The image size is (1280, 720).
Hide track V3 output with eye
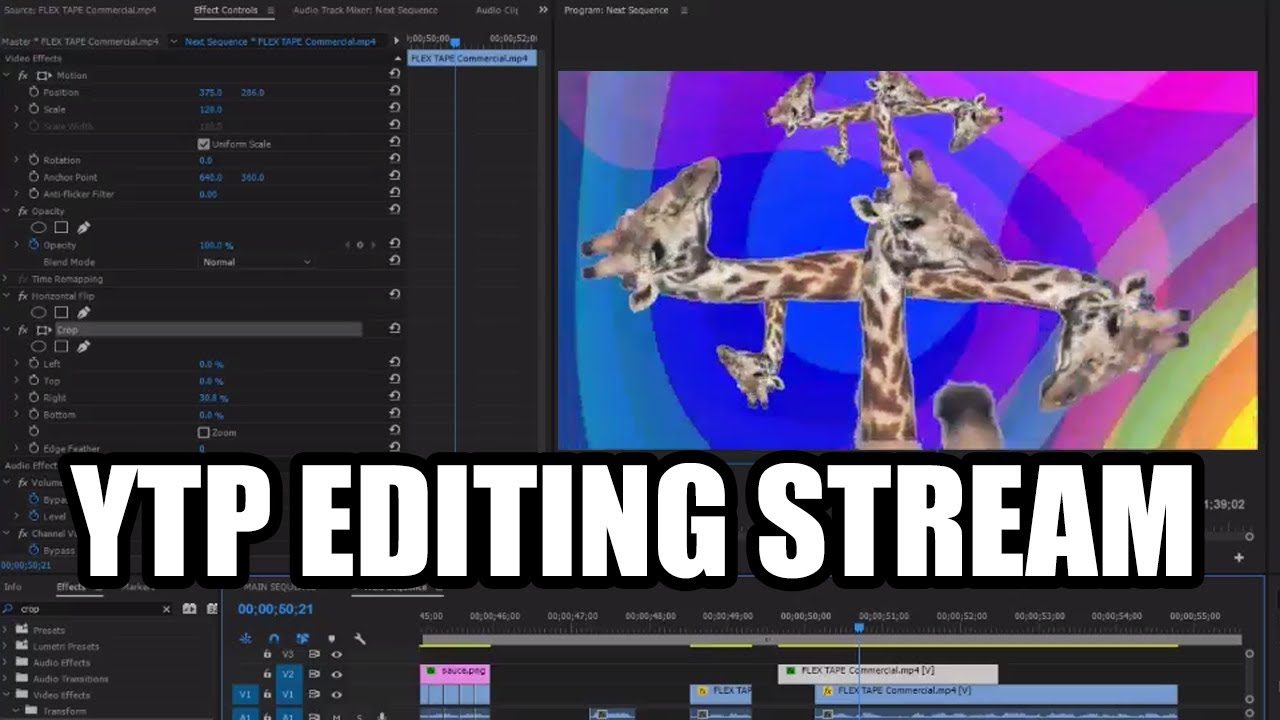click(x=337, y=654)
